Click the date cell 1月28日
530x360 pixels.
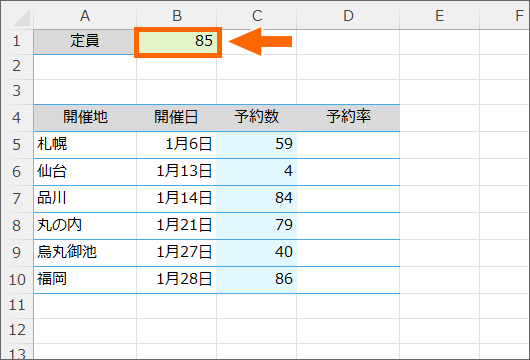coord(176,280)
